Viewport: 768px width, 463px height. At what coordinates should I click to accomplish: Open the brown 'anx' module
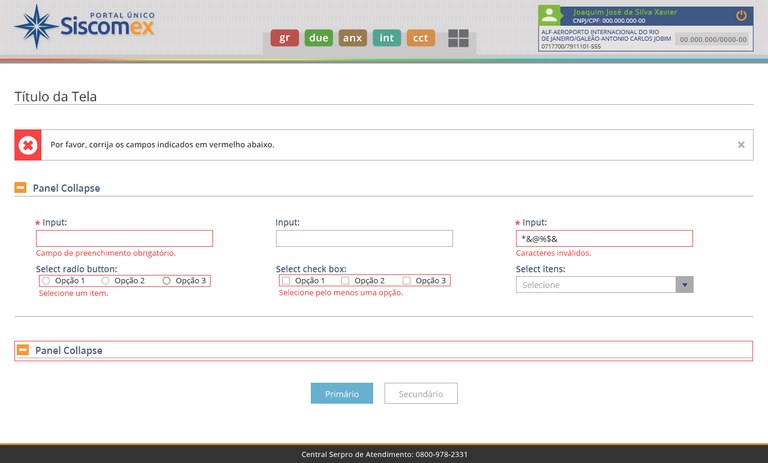point(353,38)
